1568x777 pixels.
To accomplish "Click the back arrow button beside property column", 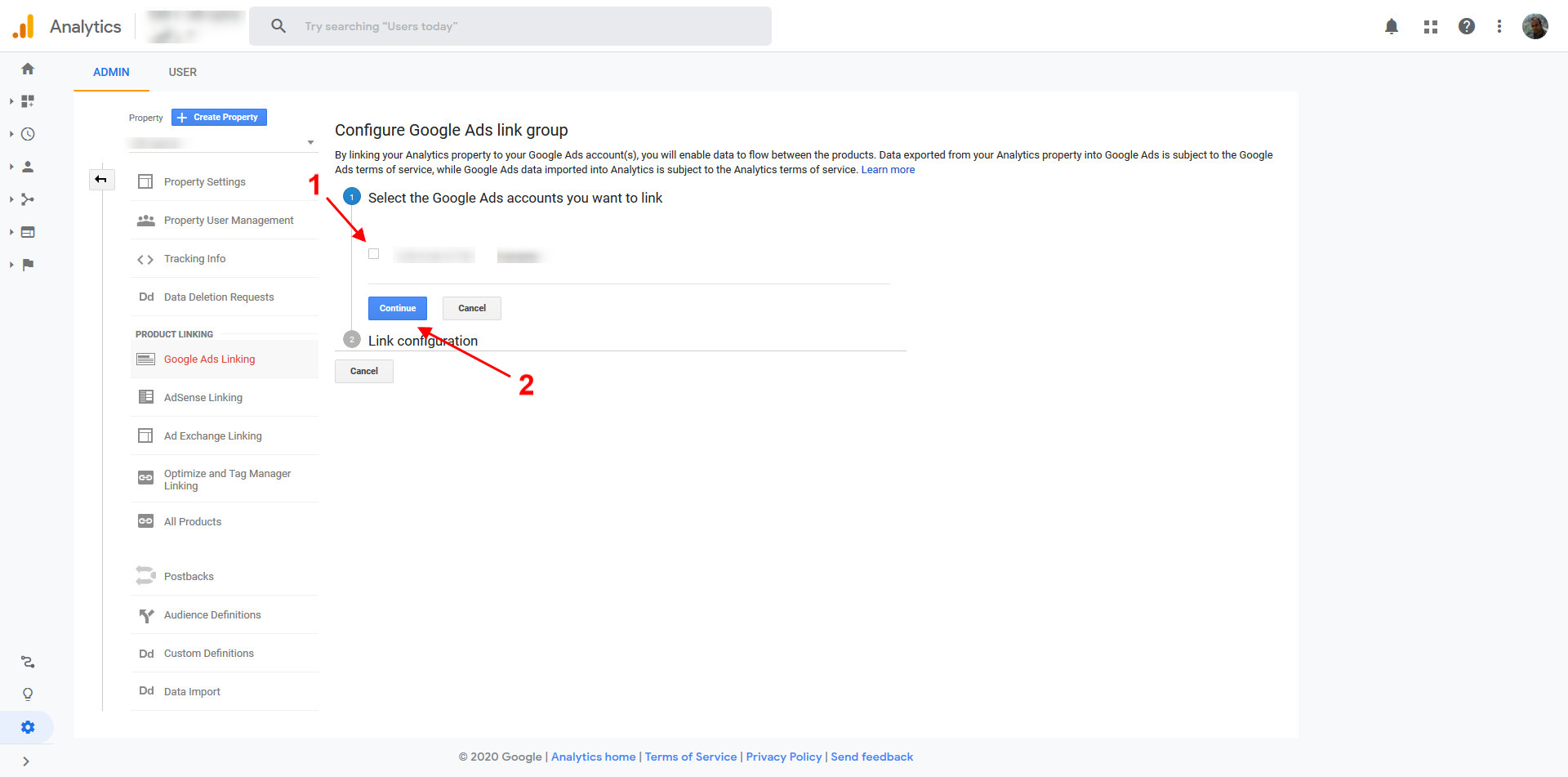I will click(x=101, y=179).
